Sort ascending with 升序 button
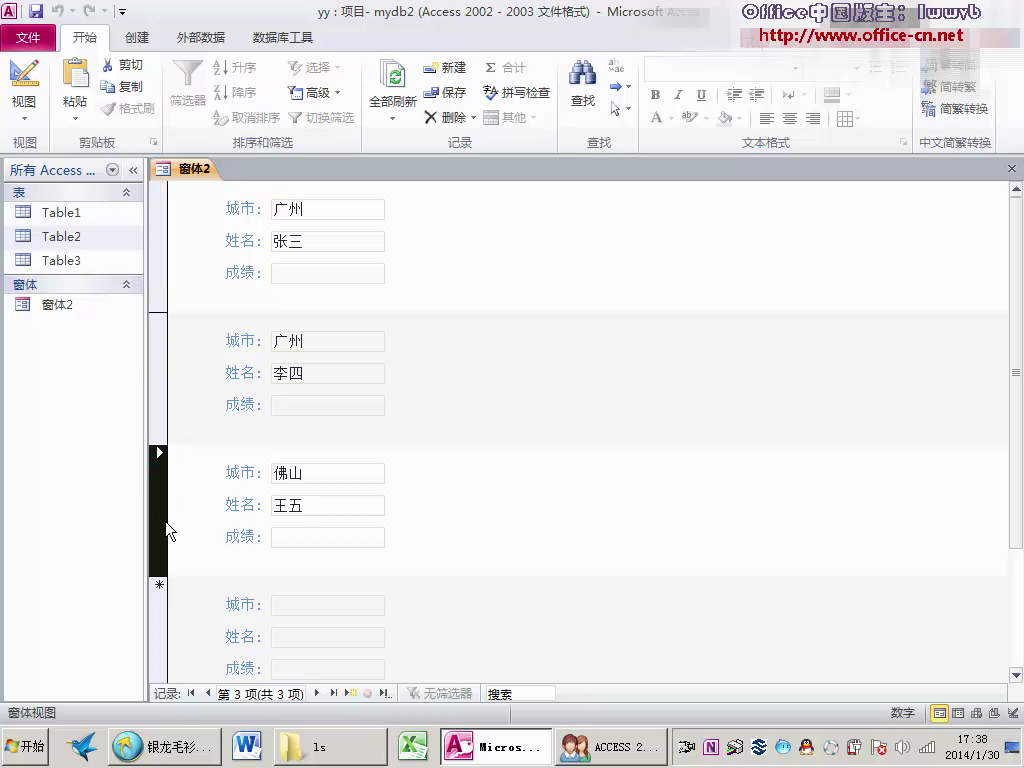1024x768 pixels. click(234, 67)
